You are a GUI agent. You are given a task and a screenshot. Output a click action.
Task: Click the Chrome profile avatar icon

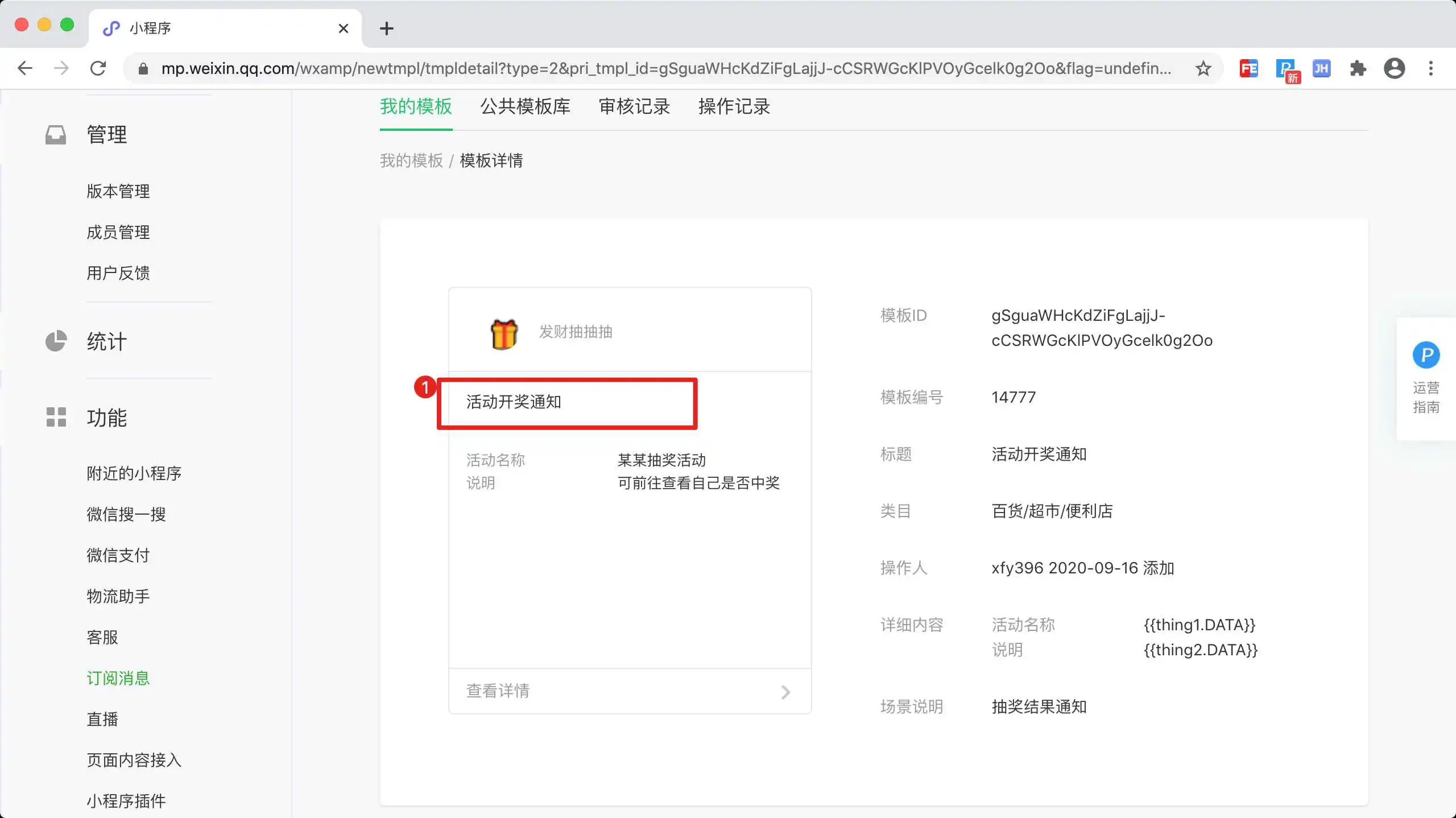pyautogui.click(x=1394, y=69)
